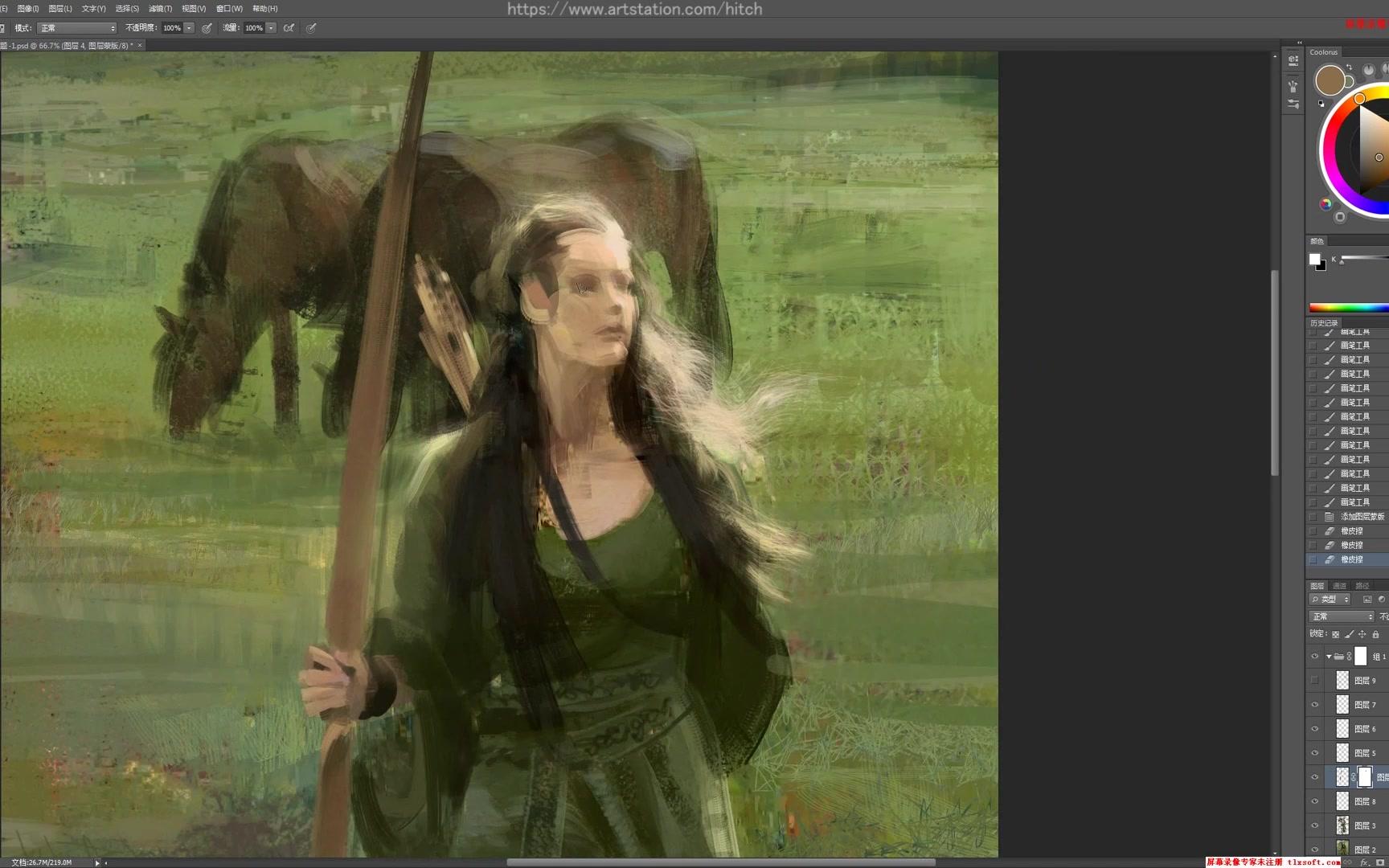
Task: Hide layer 图层 8
Action: coord(1315,801)
